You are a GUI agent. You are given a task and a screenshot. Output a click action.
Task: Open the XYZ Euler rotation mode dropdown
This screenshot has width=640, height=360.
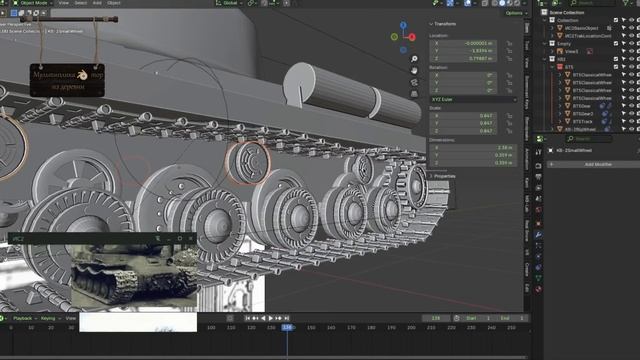473,99
